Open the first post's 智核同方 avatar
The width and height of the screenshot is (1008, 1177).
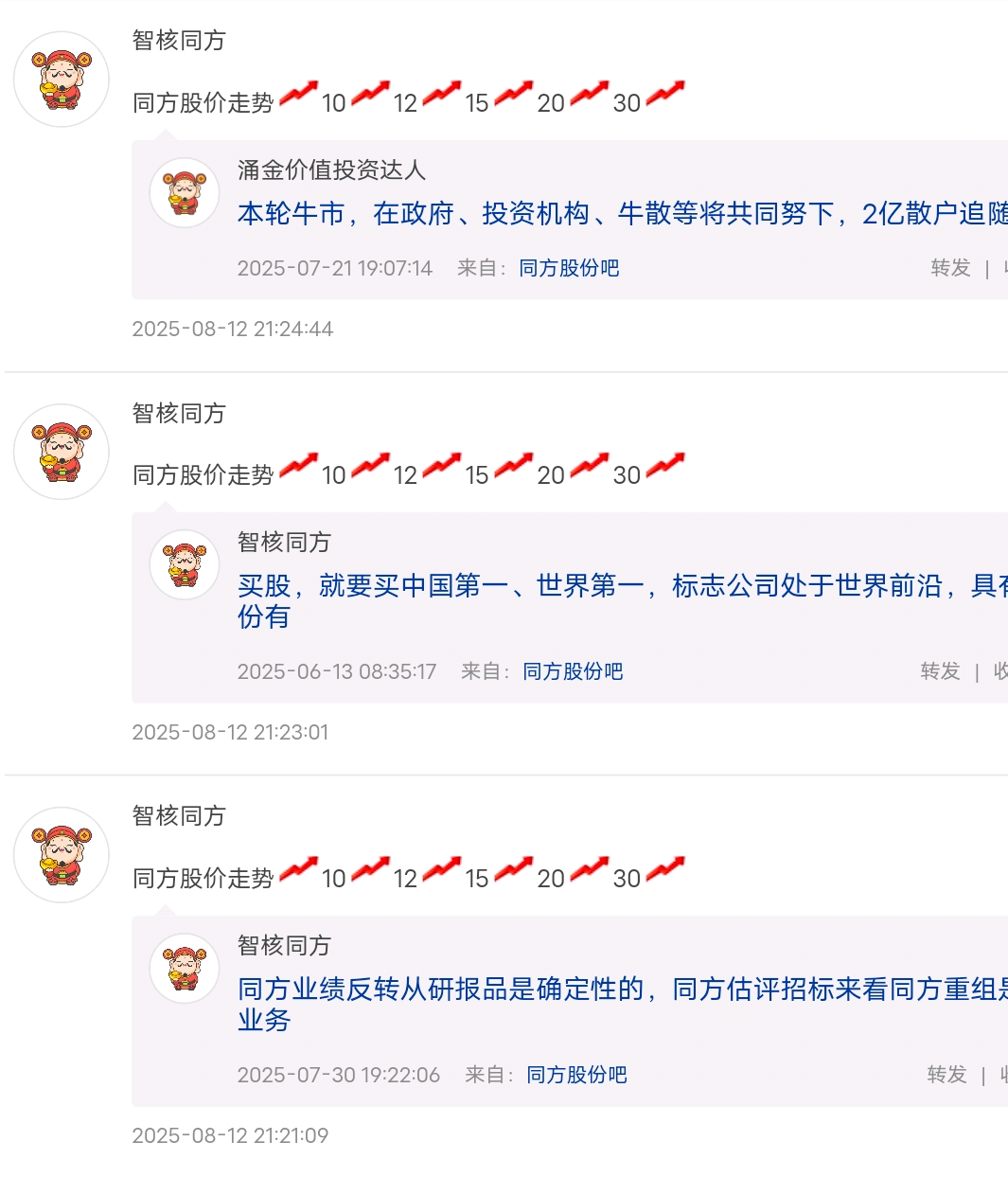click(62, 80)
